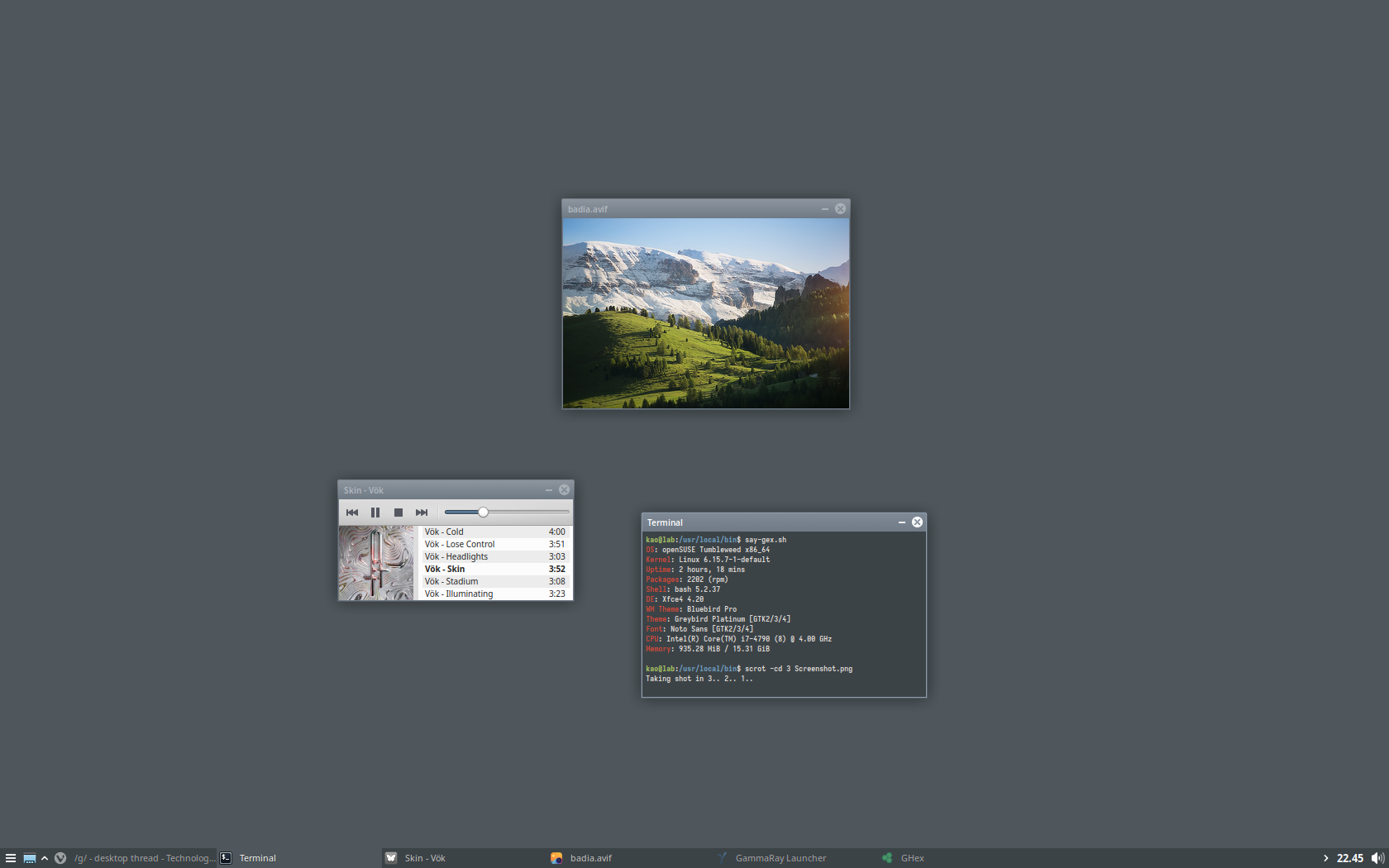Click the GammaRay icon in the taskbar

coord(722,858)
